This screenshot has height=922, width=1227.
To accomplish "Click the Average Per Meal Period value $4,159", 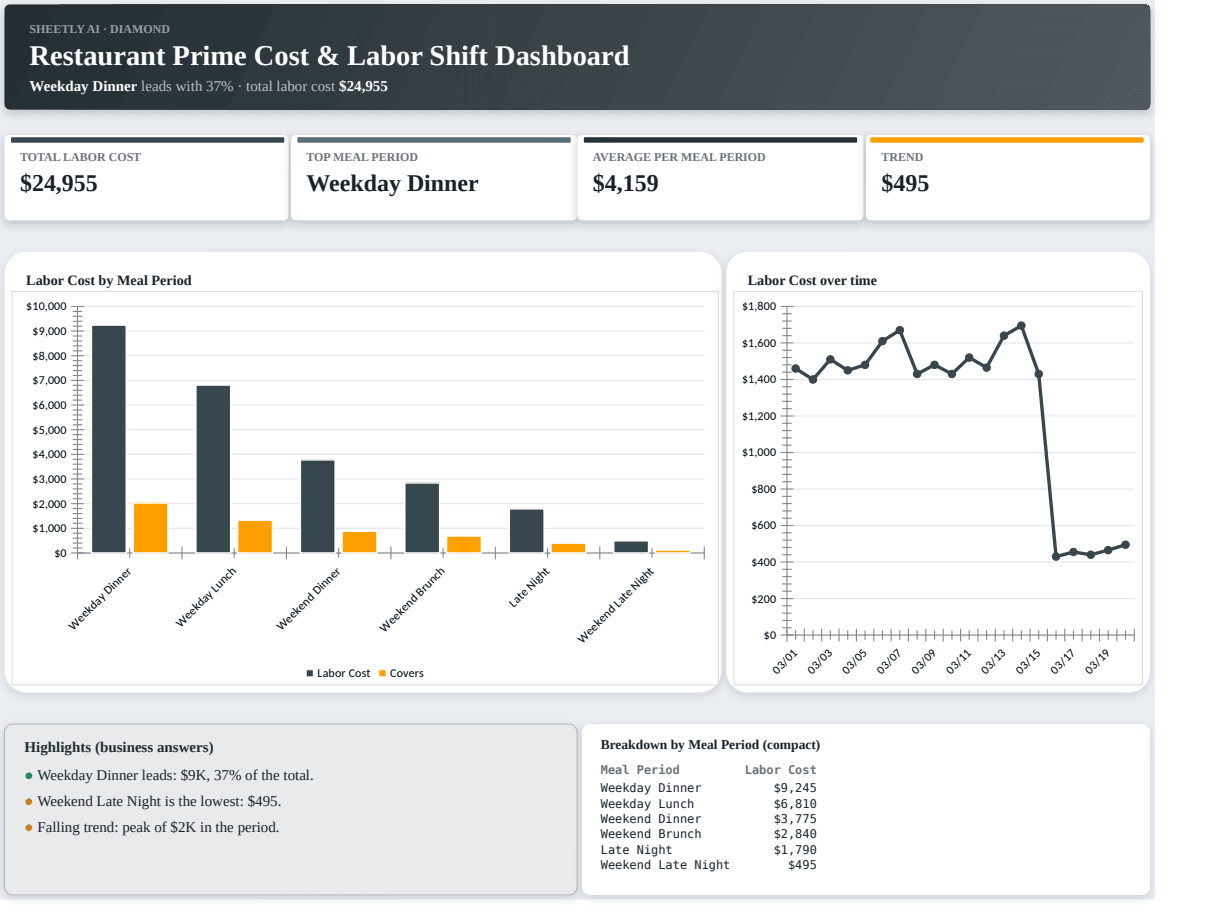I will (625, 184).
